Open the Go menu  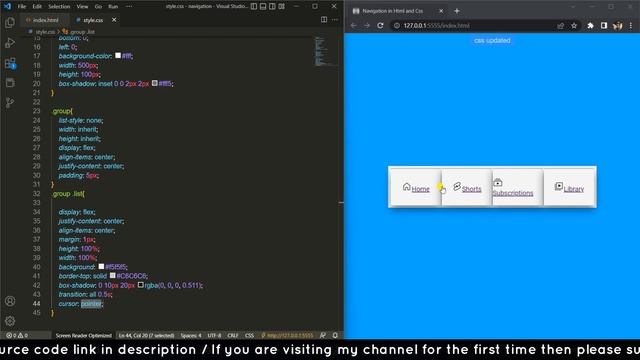pyautogui.click(x=98, y=7)
